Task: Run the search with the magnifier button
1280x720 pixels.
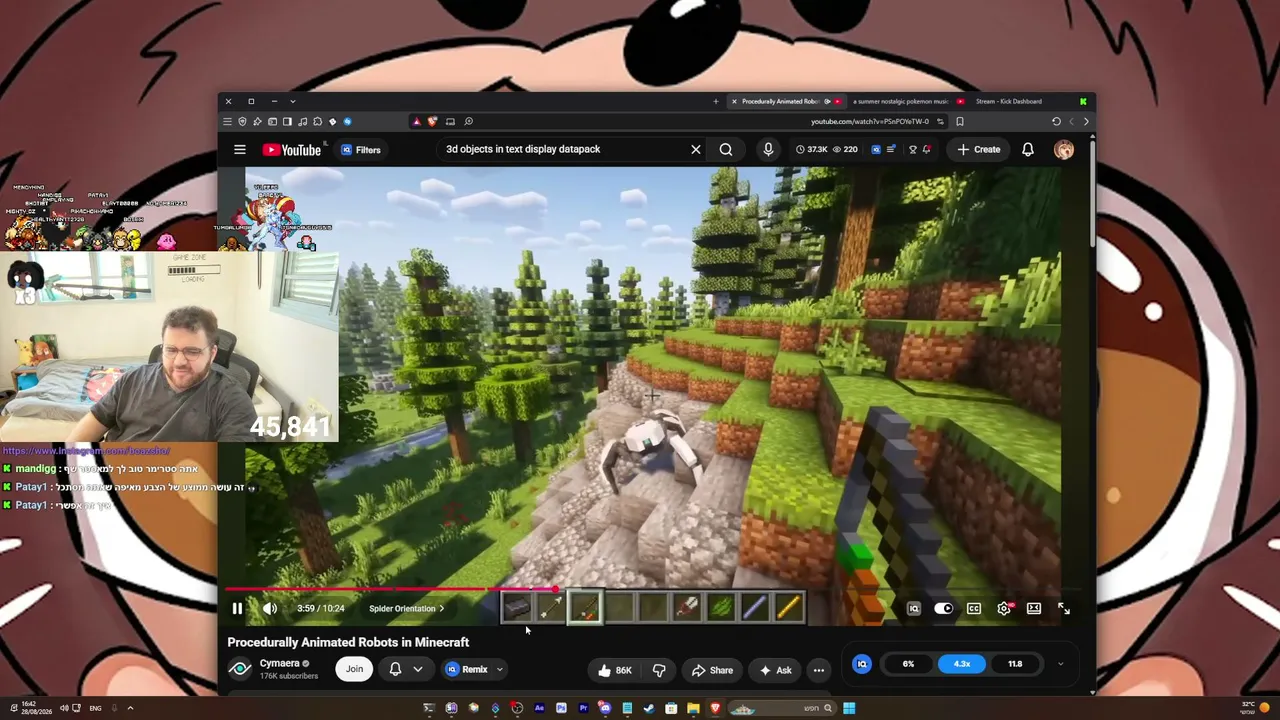Action: point(726,150)
